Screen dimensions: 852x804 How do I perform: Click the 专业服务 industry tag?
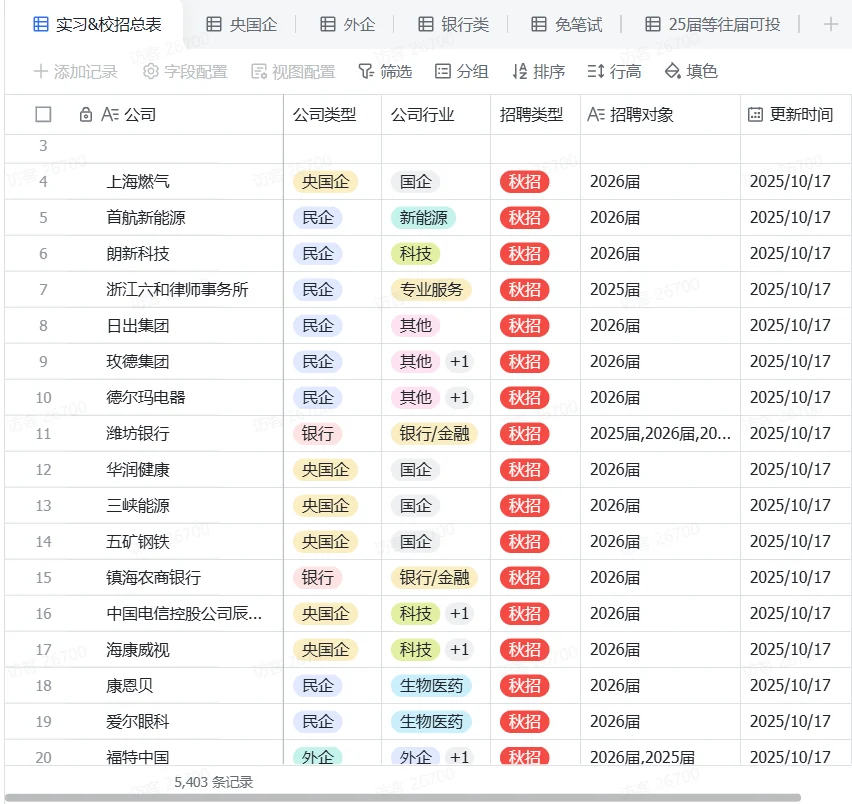pyautogui.click(x=431, y=290)
